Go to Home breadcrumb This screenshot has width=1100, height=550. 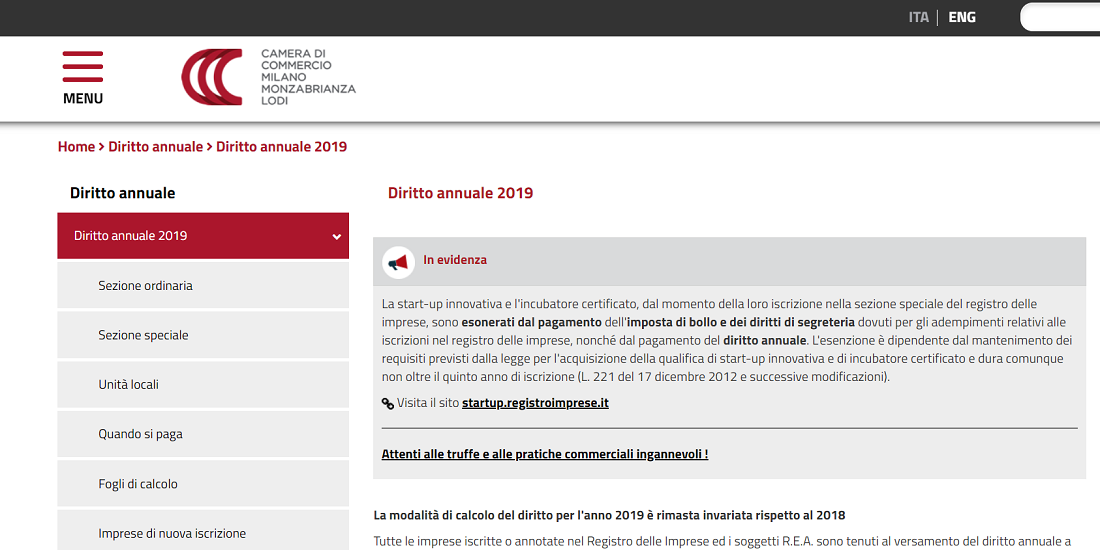[x=76, y=147]
